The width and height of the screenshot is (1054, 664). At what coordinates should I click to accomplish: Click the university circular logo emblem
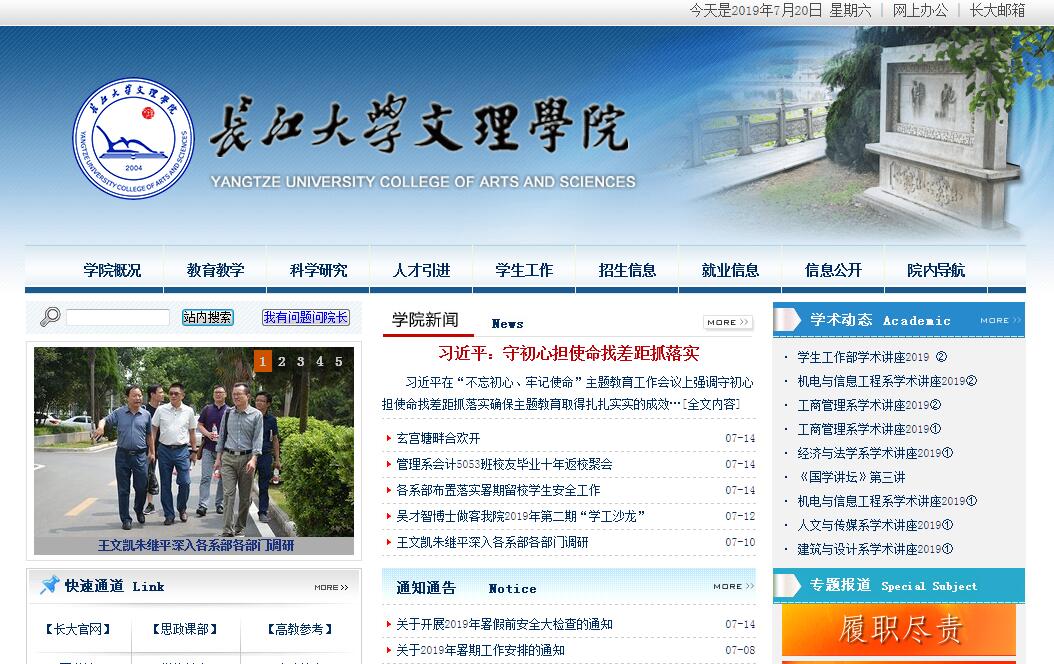(133, 138)
